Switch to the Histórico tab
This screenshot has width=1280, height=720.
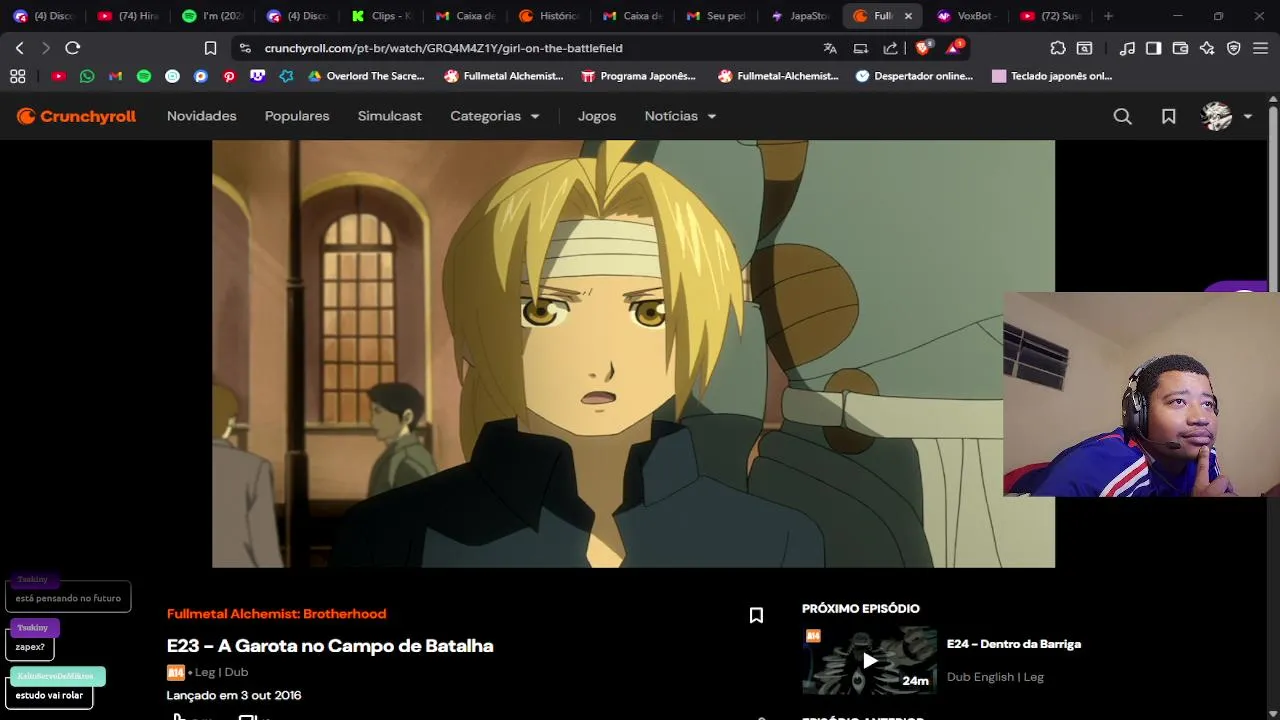coord(548,16)
